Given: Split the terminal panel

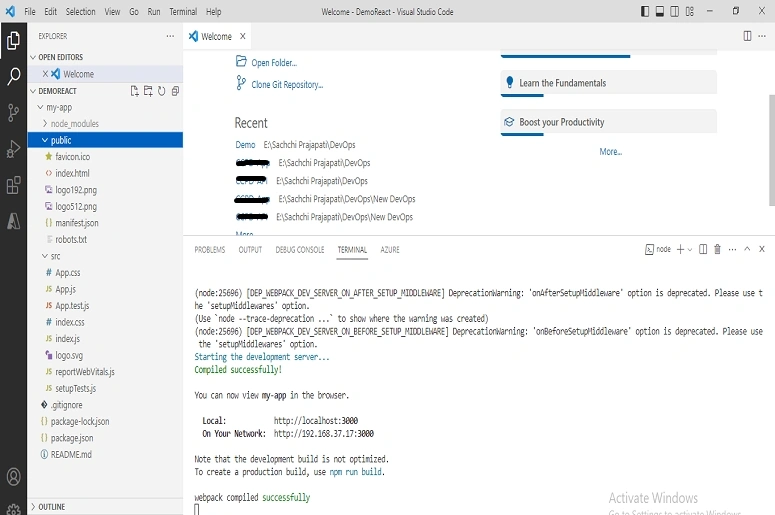Looking at the screenshot, I should (703, 250).
